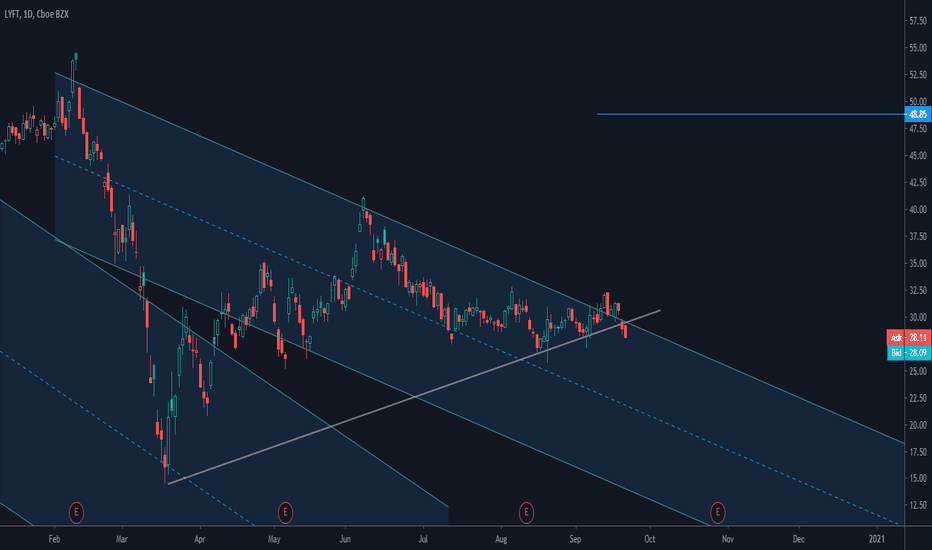Screen dimensions: 932x550
Task: Click the Bid 28.09 price label
Action: tap(909, 353)
